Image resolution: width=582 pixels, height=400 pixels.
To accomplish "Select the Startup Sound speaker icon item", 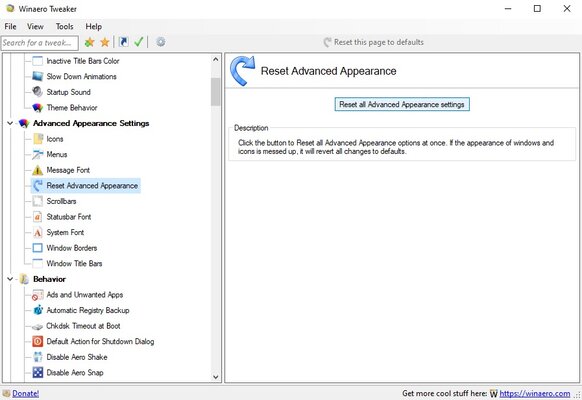I will (61, 92).
